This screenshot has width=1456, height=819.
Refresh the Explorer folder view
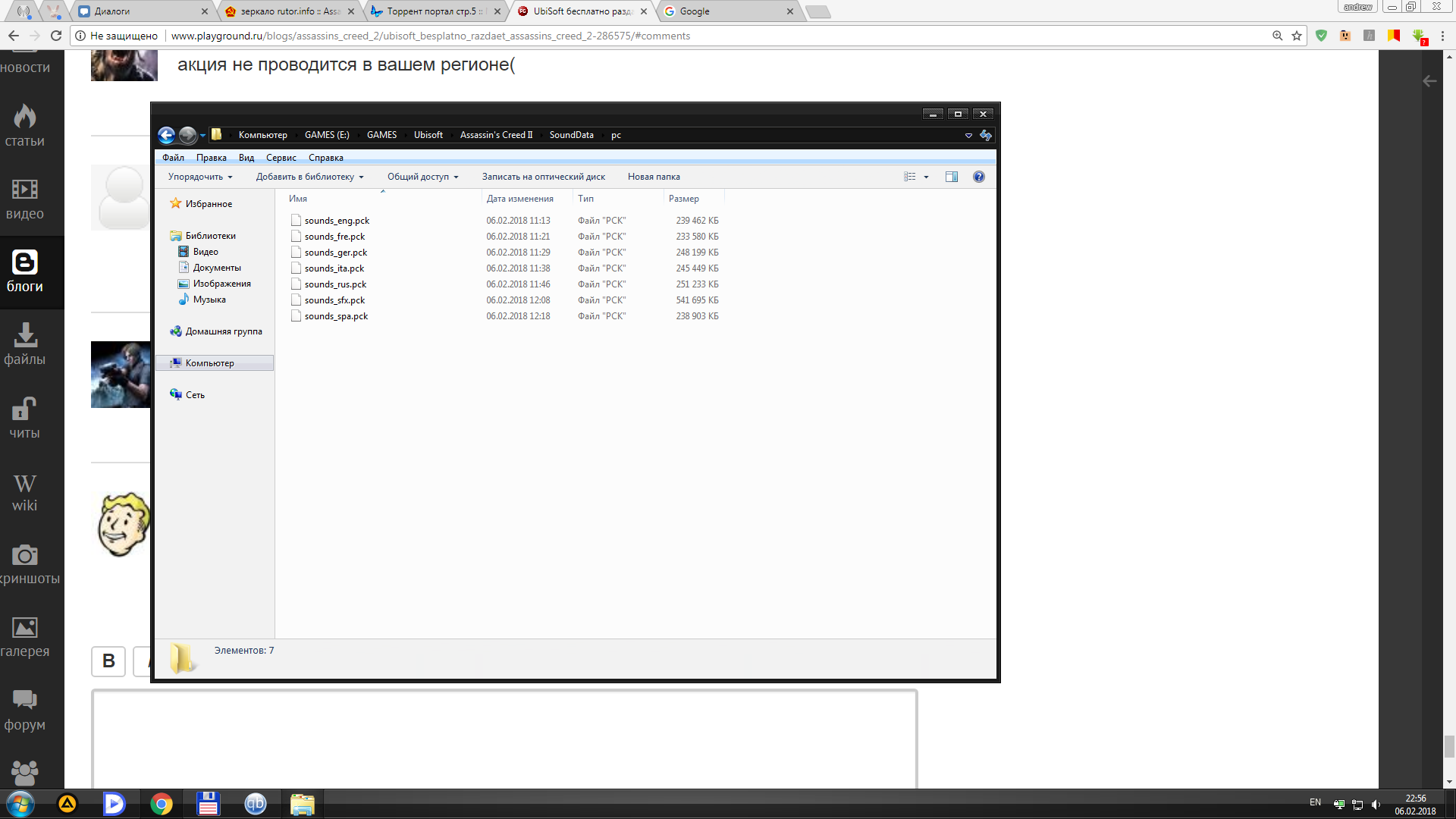(986, 135)
